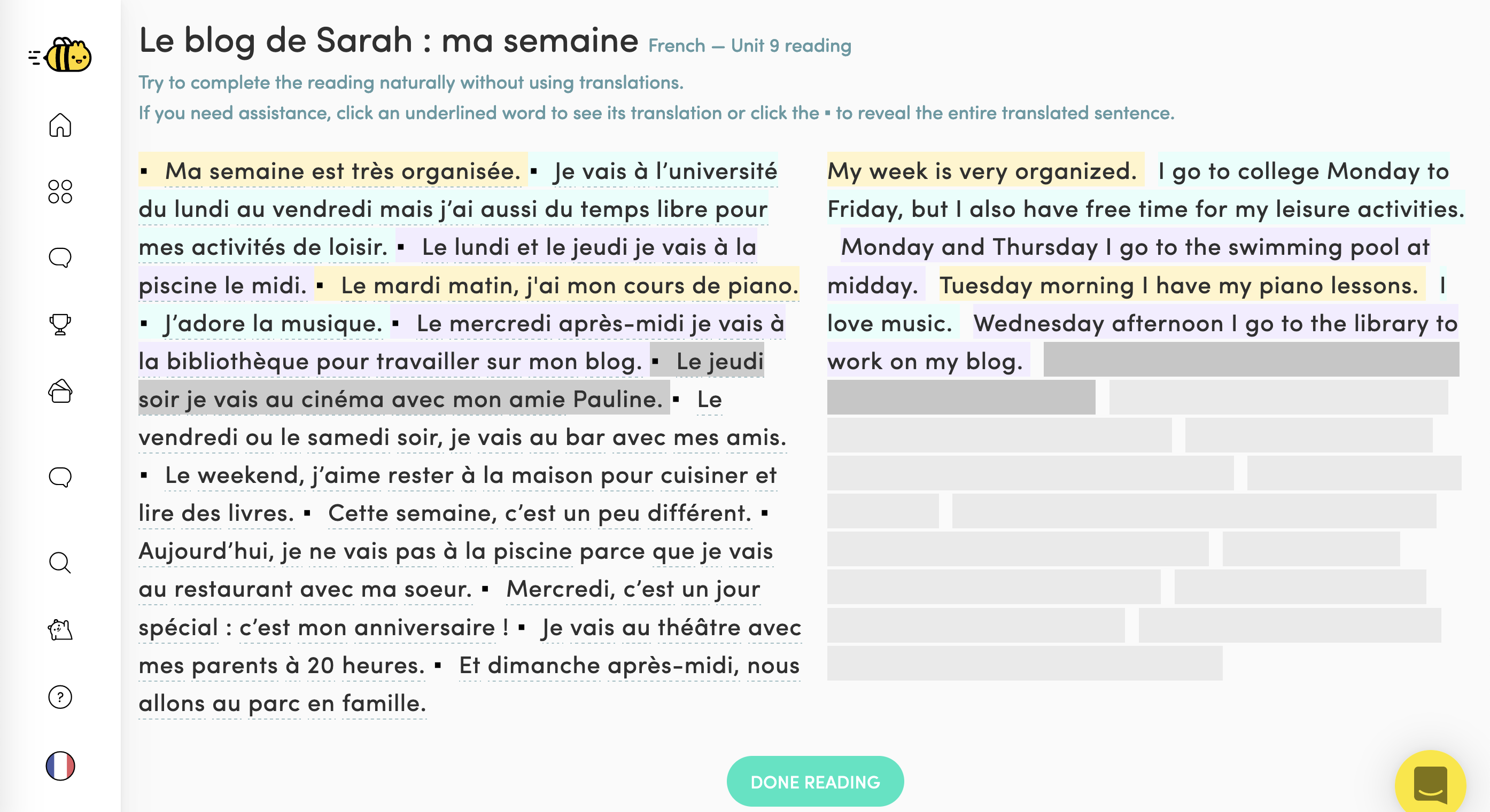
Task: Click the English sentence "My week is very organized."
Action: (982, 172)
